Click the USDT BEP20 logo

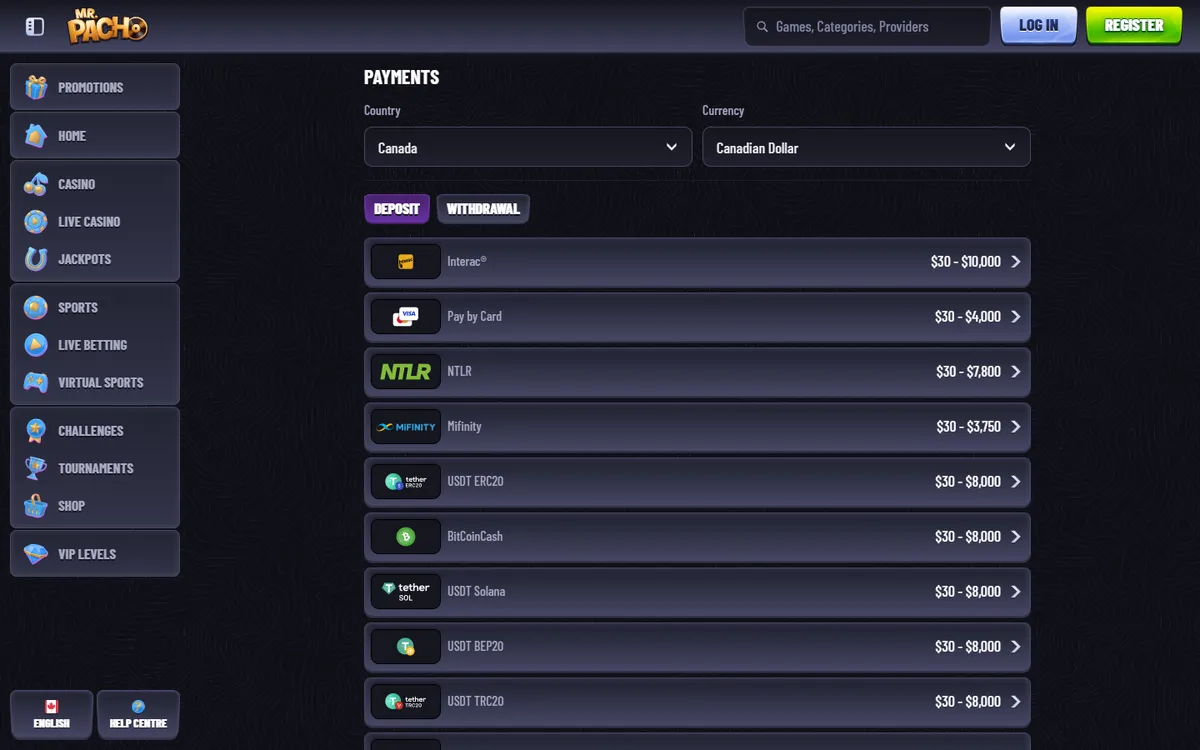(406, 646)
